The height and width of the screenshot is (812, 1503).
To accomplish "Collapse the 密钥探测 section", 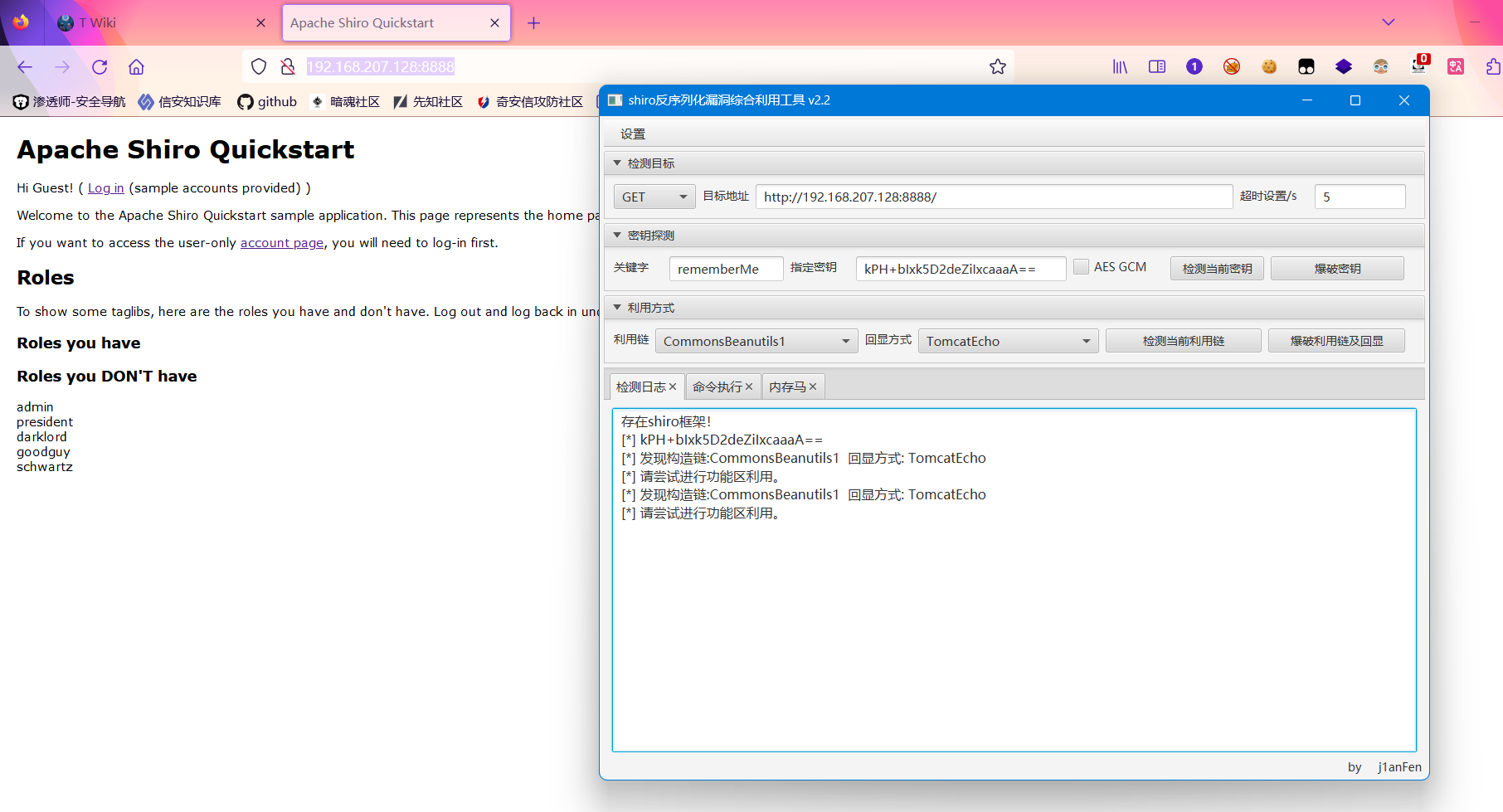I will [x=617, y=236].
